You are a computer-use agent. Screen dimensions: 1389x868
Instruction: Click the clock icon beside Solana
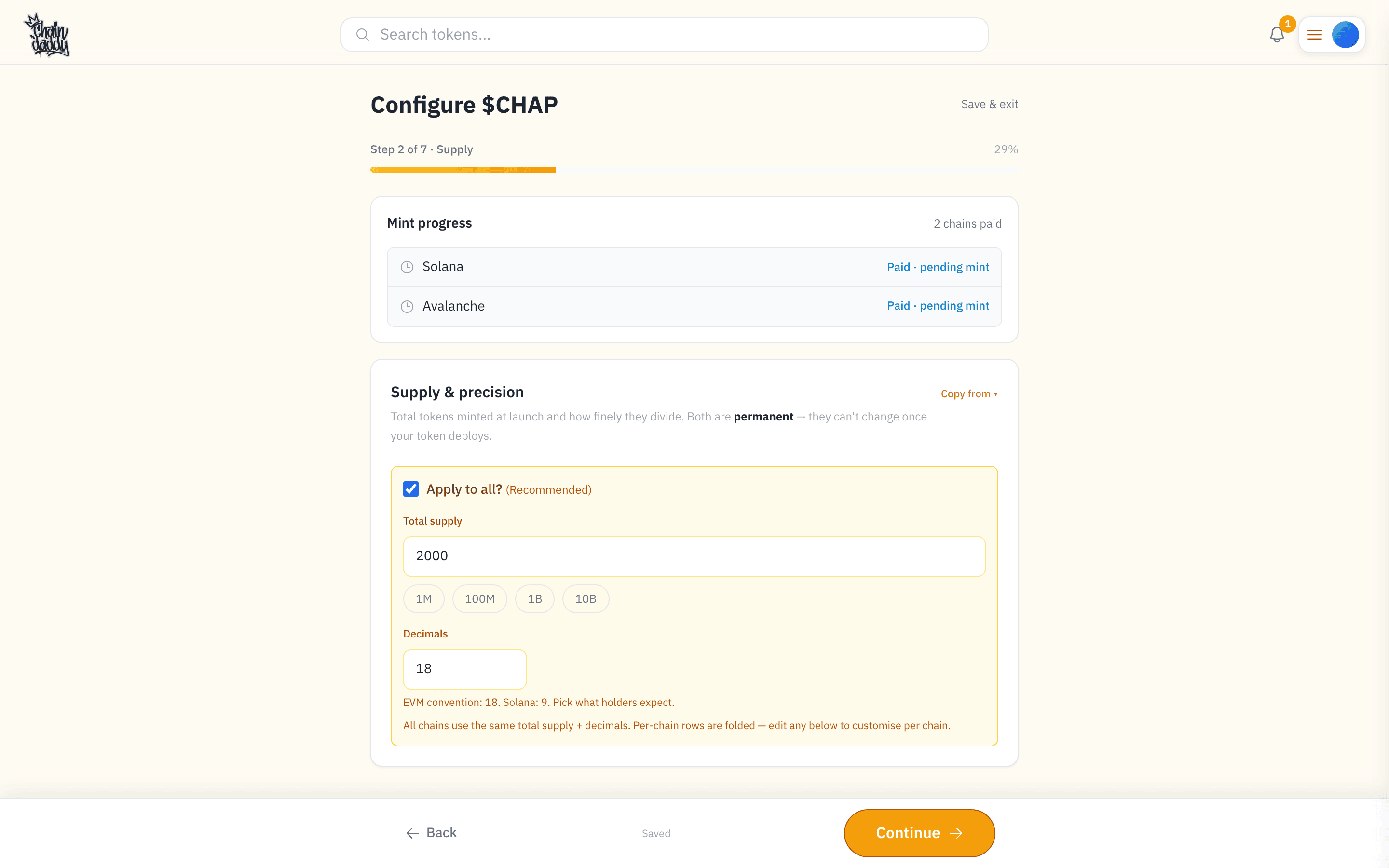pyautogui.click(x=407, y=267)
